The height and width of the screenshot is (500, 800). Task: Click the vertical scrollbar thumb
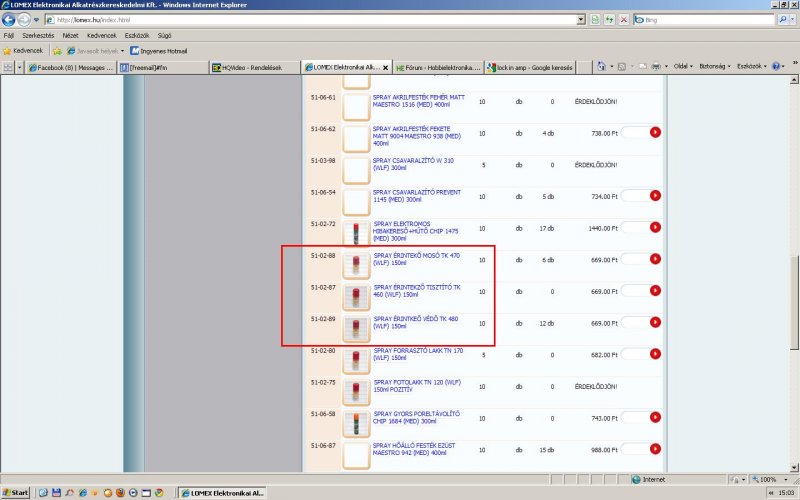pos(794,302)
